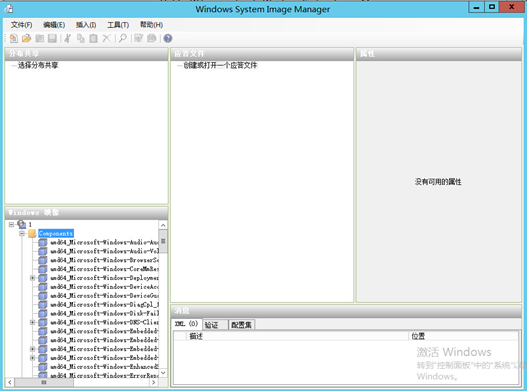527x391 pixels.
Task: Click the down arrow of the image tree scrollbar
Action: point(163,373)
